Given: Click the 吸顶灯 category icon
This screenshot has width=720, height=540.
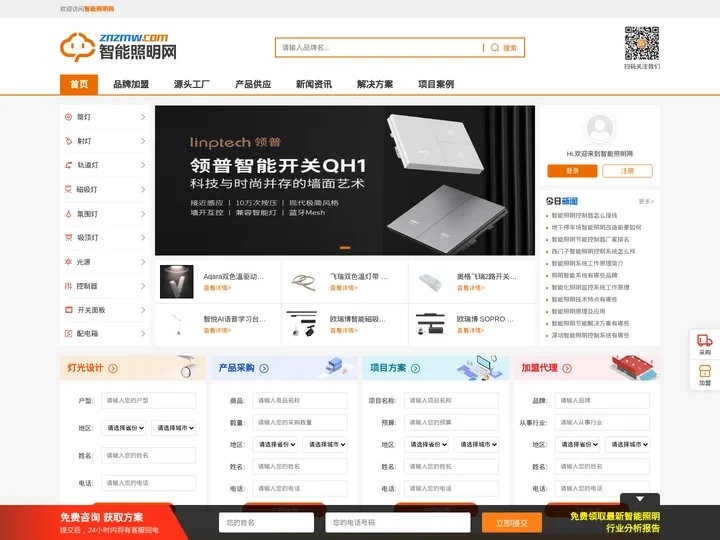Looking at the screenshot, I should [x=68, y=237].
